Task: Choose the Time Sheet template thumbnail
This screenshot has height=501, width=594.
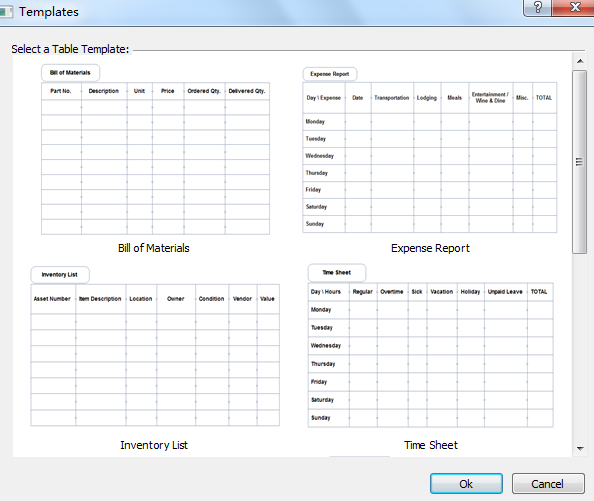Action: tap(430, 346)
